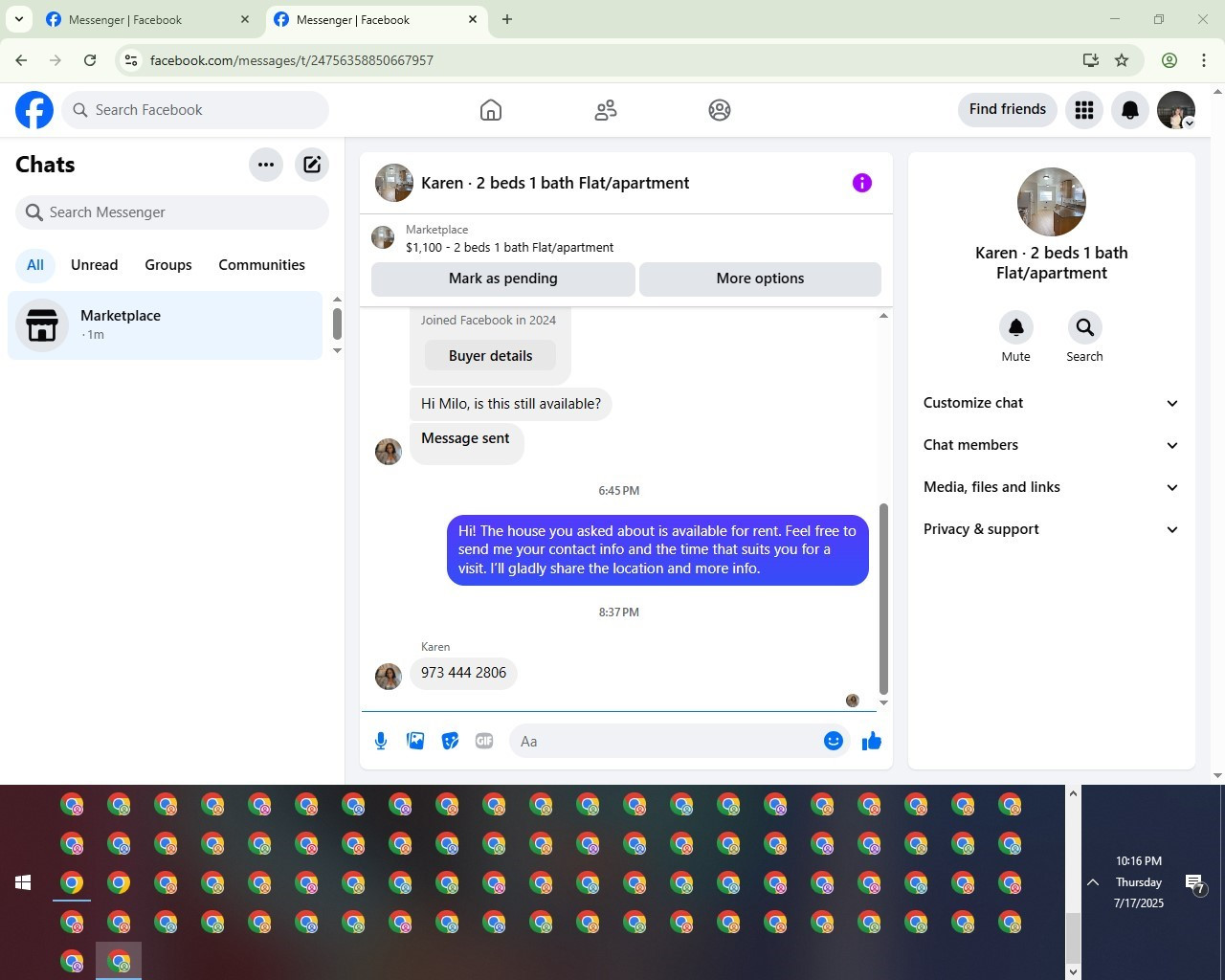Open Marketplace listing banner $1,100
The height and width of the screenshot is (980, 1225).
click(626, 238)
